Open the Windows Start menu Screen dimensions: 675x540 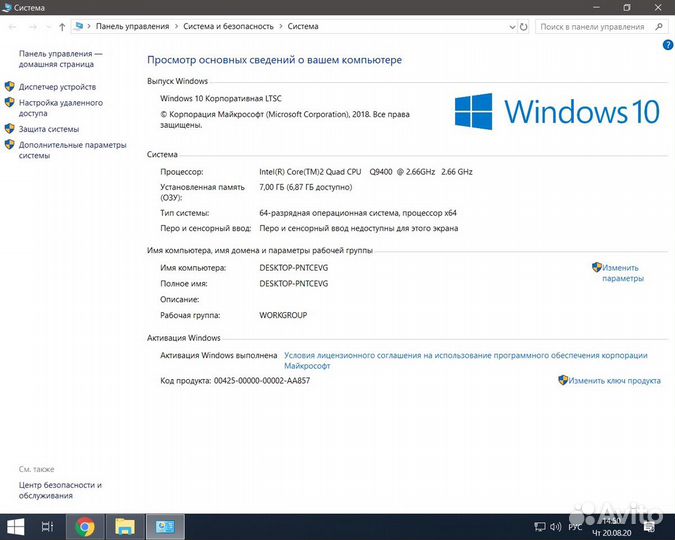pos(15,527)
